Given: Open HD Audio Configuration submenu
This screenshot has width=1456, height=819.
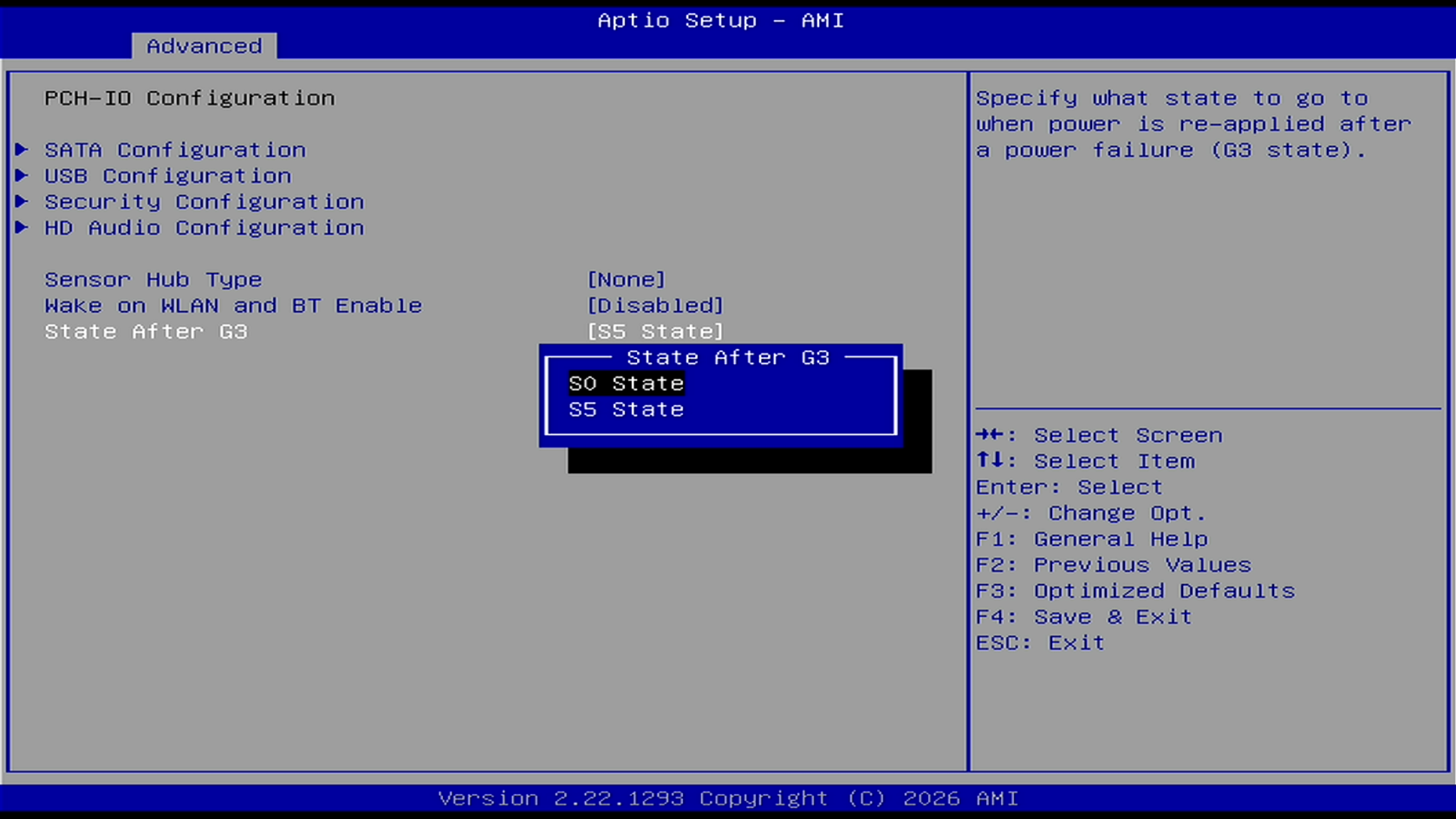Looking at the screenshot, I should (x=205, y=228).
